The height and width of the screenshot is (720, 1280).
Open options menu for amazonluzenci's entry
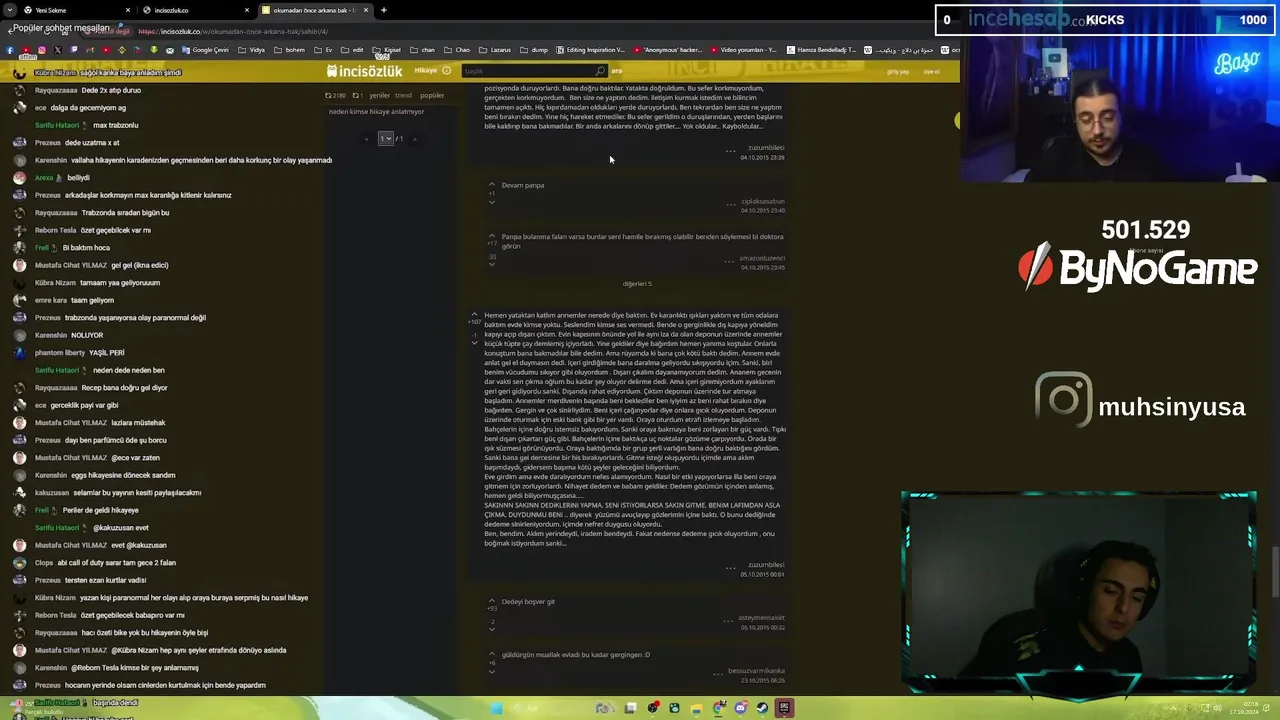pos(728,260)
